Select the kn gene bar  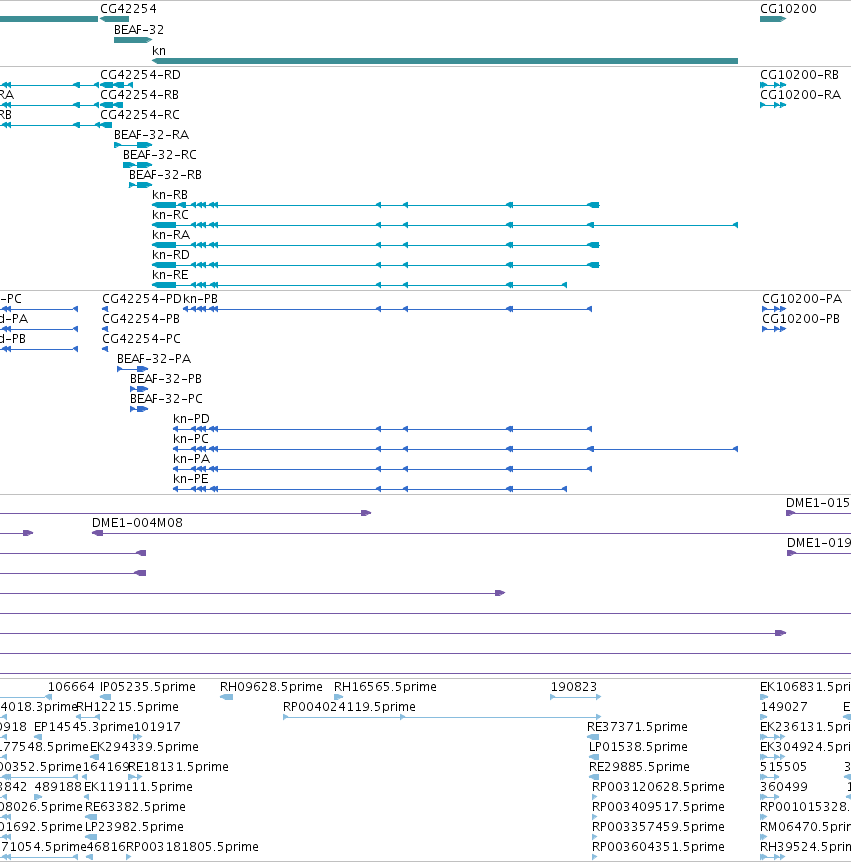[445, 61]
